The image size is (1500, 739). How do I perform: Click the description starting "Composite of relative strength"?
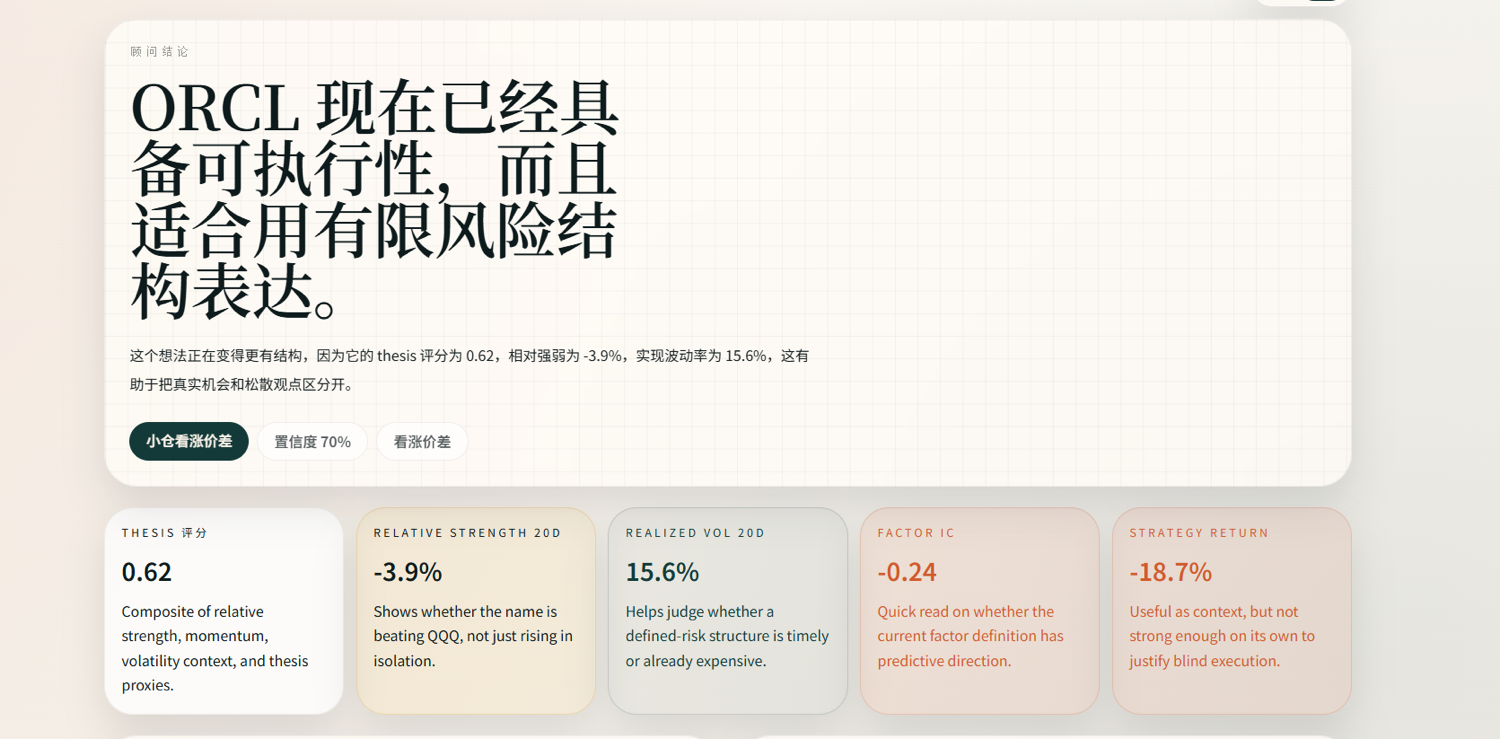click(216, 648)
